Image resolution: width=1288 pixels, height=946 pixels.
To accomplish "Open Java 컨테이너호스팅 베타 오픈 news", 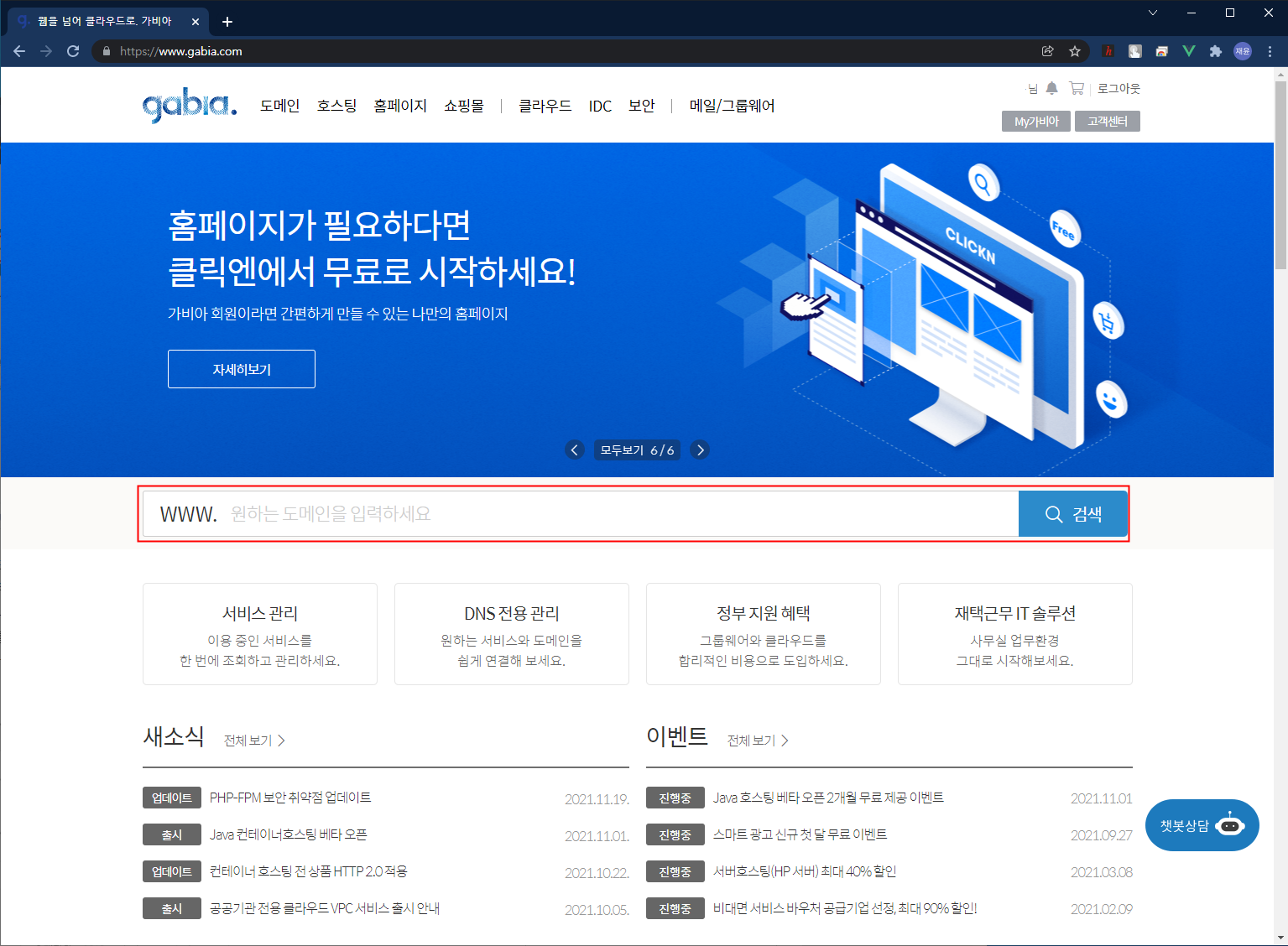I will [x=289, y=834].
